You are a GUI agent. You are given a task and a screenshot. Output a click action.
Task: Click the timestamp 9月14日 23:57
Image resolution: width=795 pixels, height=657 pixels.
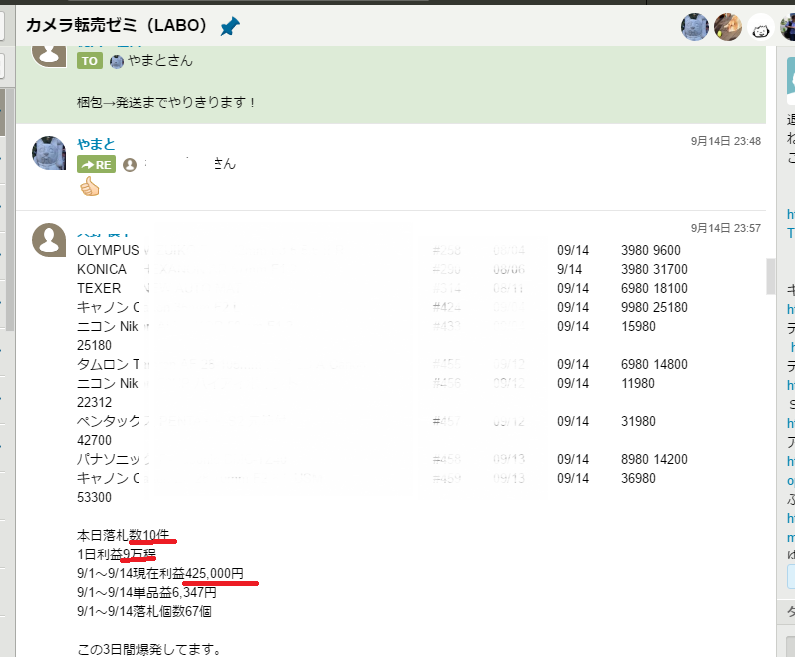pos(726,228)
